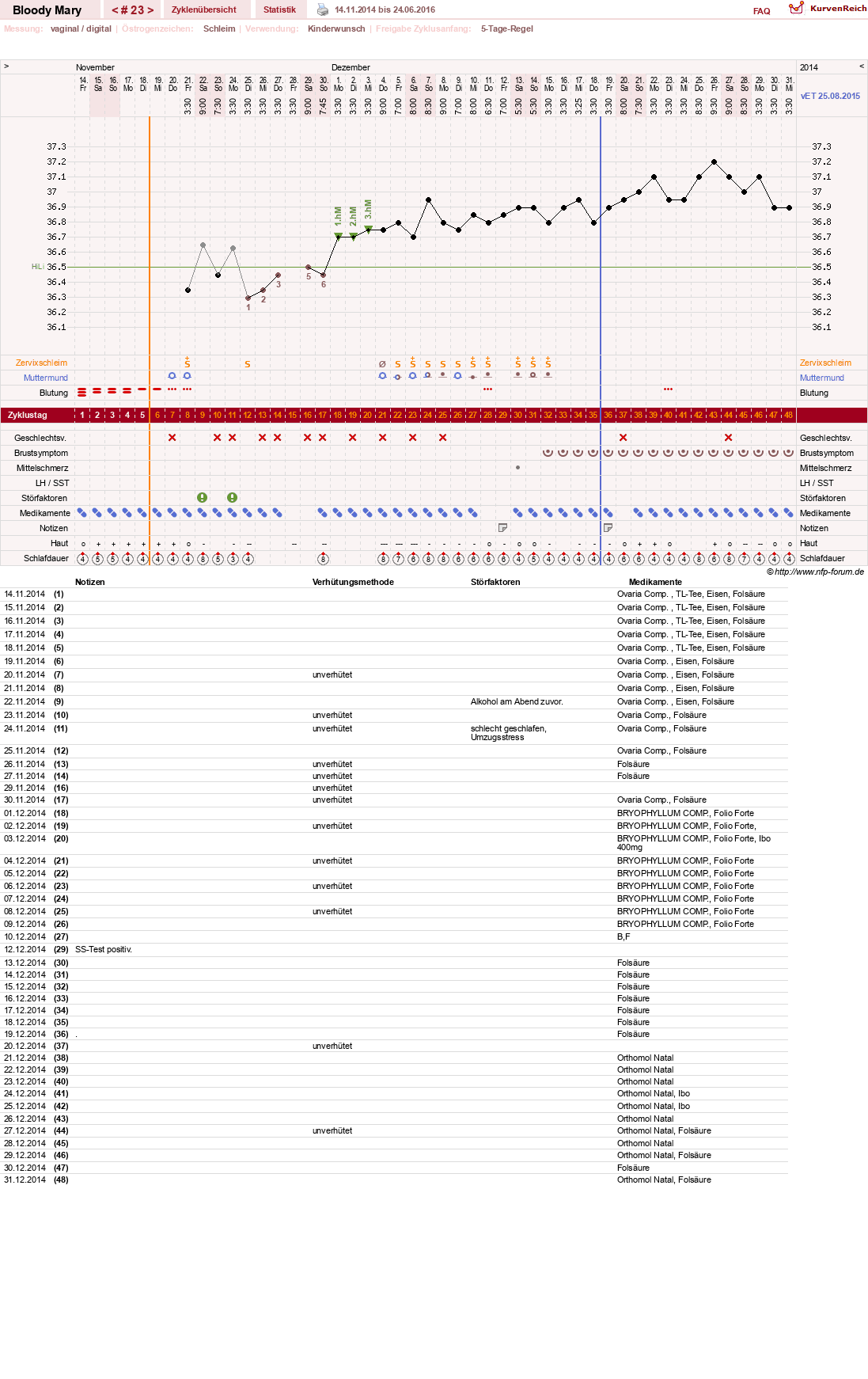Click the 'Kinderwunsch' usage setting
This screenshot has height=1379, width=868.
pos(336,28)
